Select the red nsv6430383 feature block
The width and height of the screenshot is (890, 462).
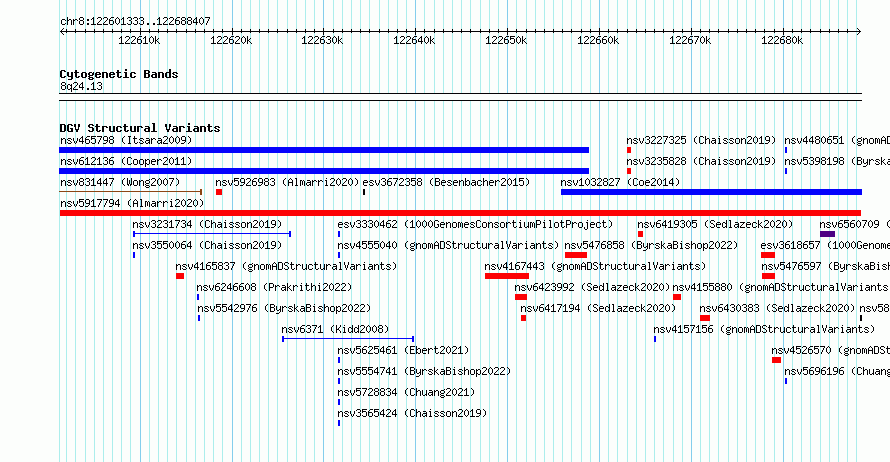click(705, 318)
